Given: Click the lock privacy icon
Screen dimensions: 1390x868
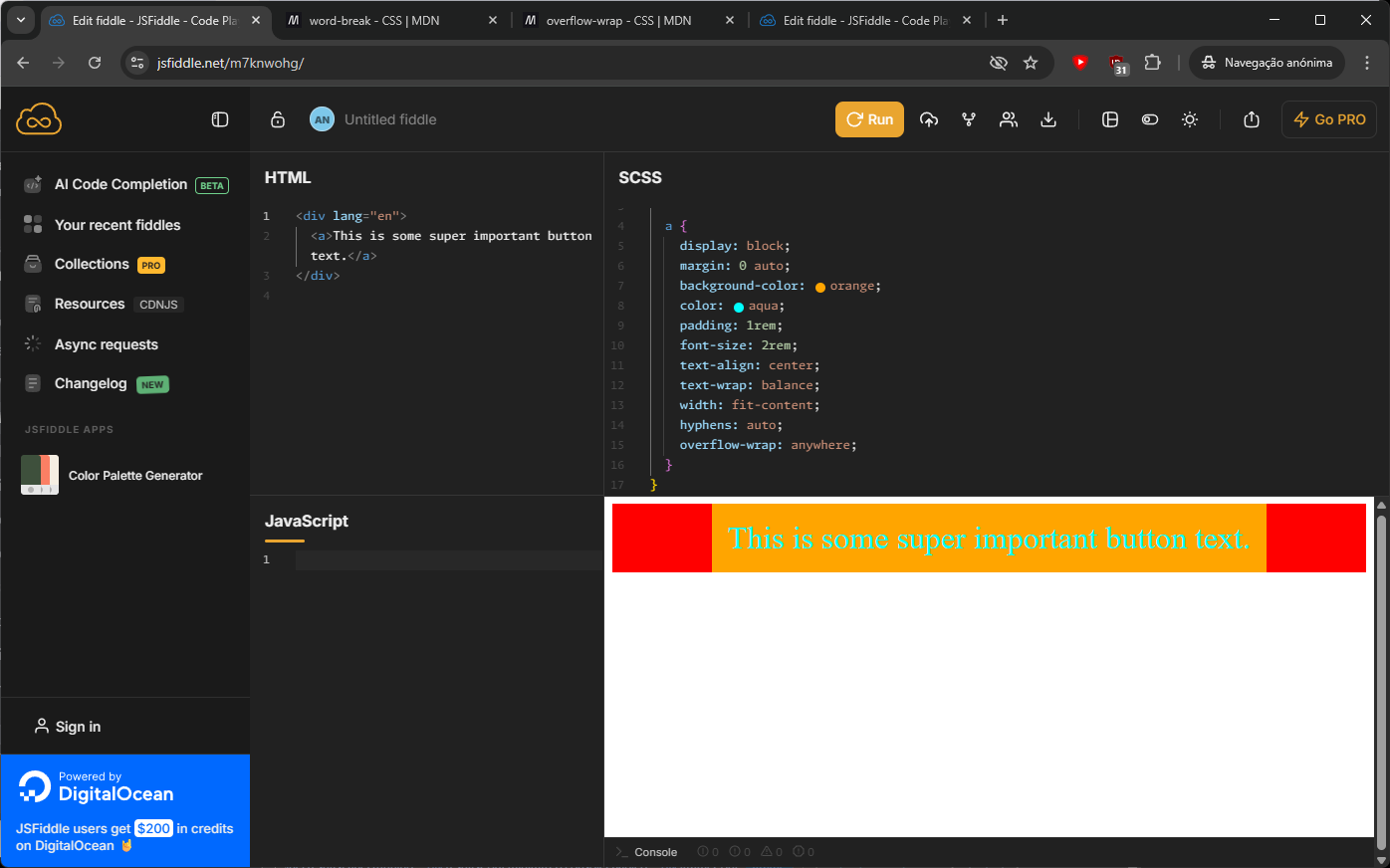Looking at the screenshot, I should point(278,119).
